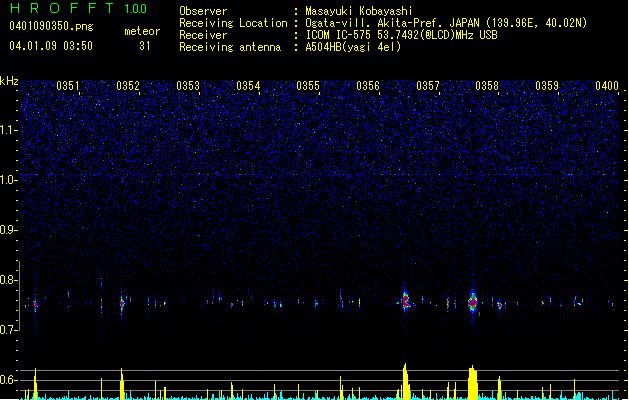This screenshot has width=629, height=400.
Task: Click the 'Receiver' field label
Action: pyautogui.click(x=203, y=35)
